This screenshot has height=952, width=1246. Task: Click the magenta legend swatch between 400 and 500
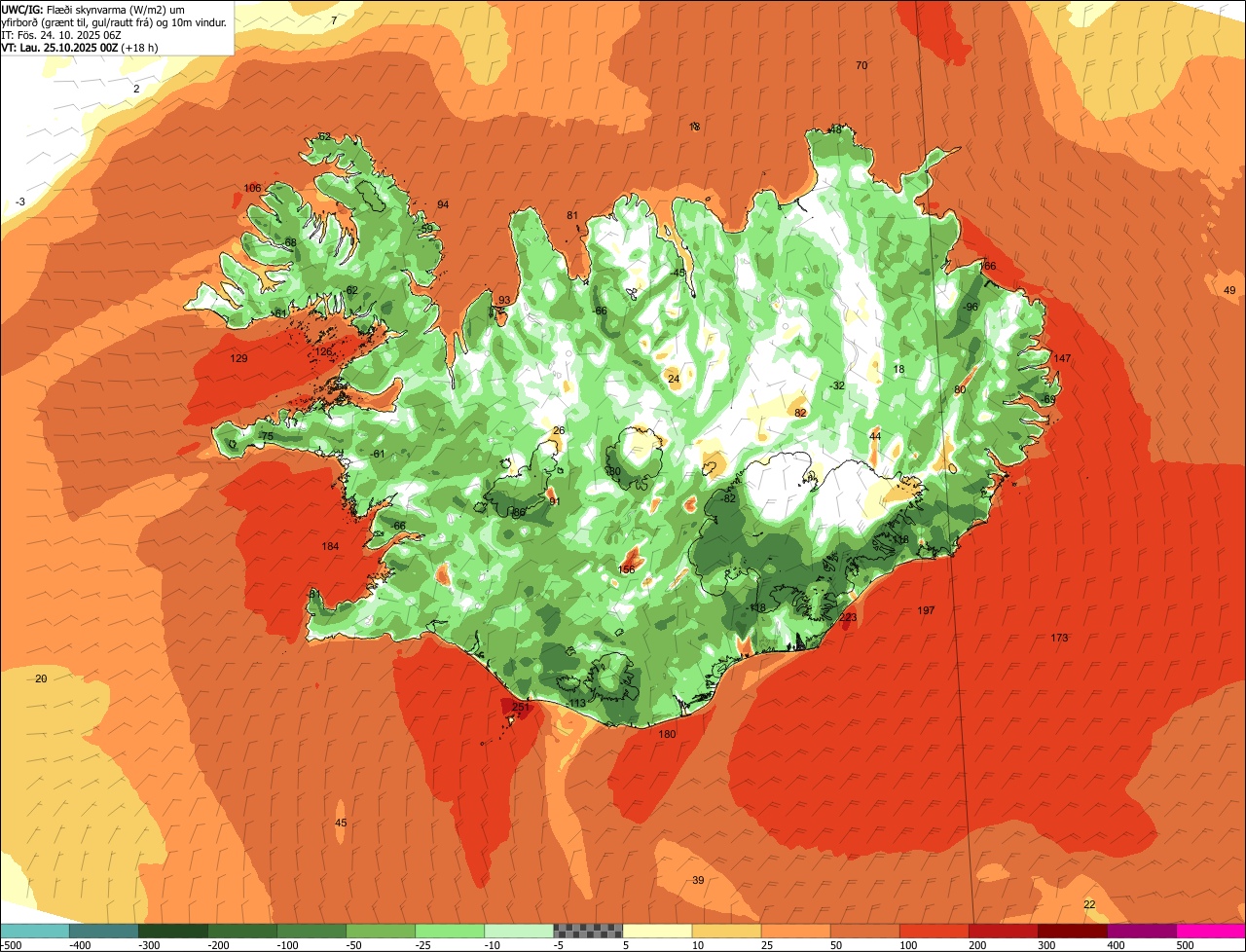[x=1141, y=931]
